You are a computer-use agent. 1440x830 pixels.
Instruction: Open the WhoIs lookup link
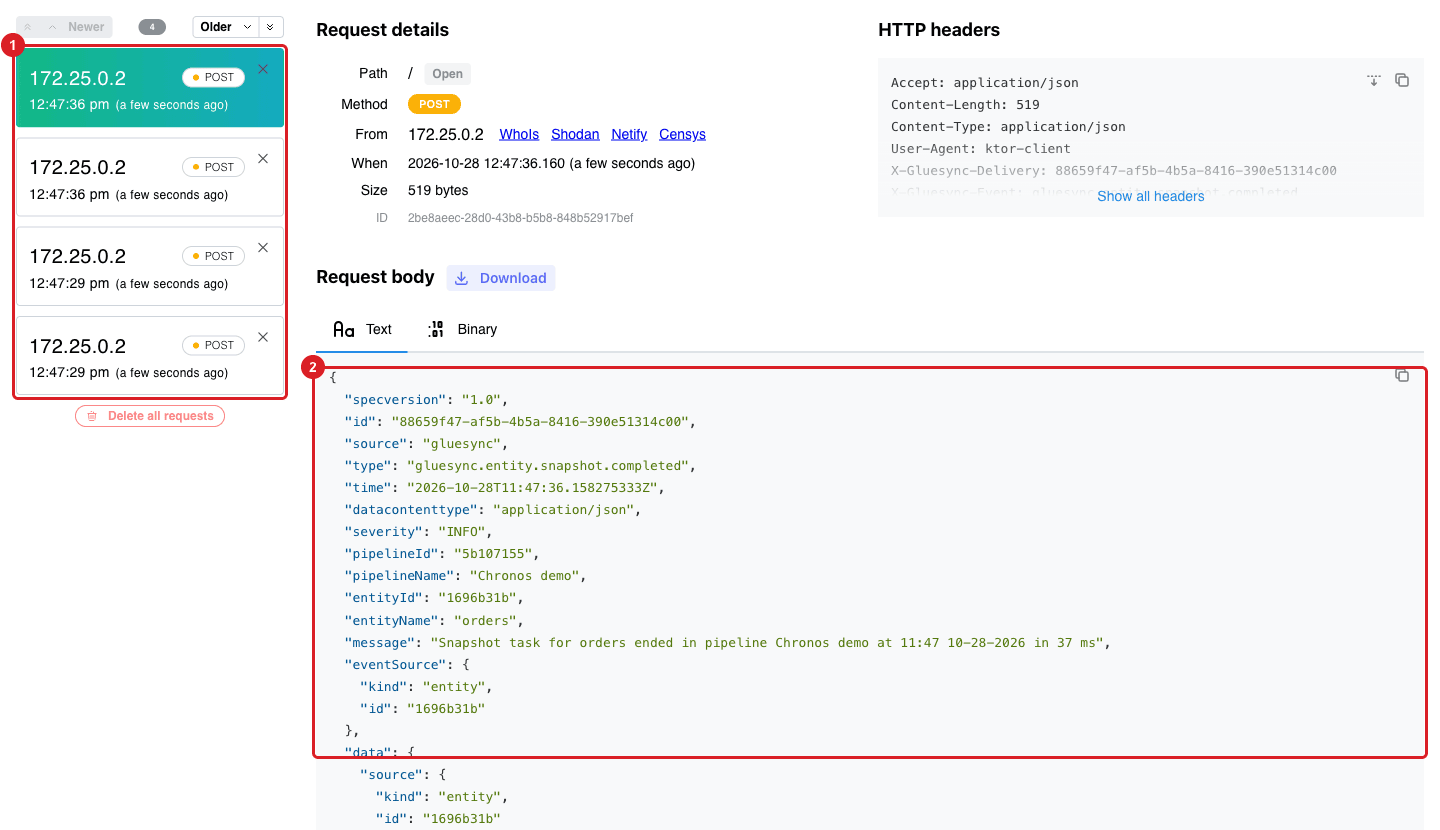(x=519, y=134)
